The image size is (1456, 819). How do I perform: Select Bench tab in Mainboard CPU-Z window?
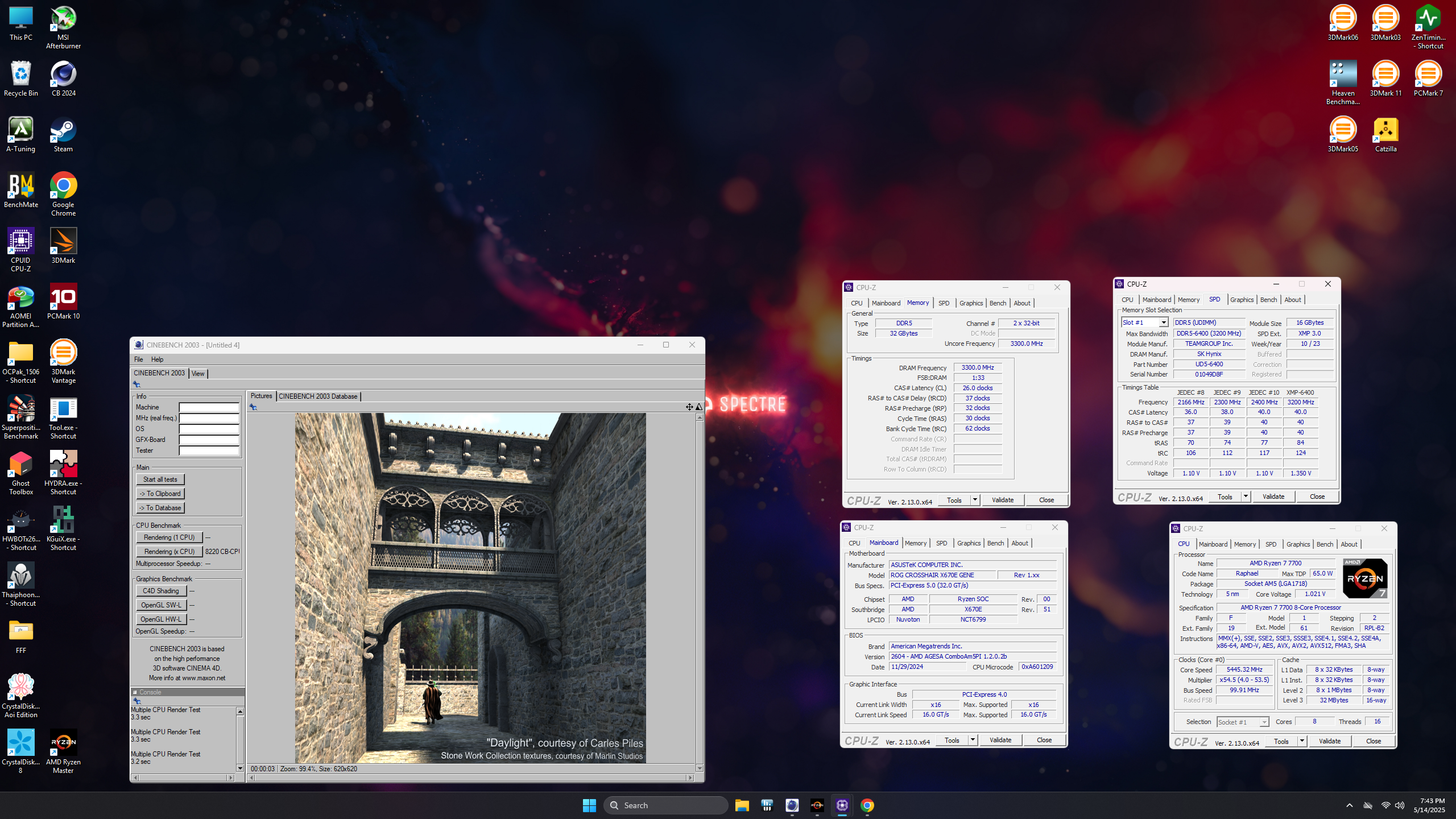click(x=995, y=543)
